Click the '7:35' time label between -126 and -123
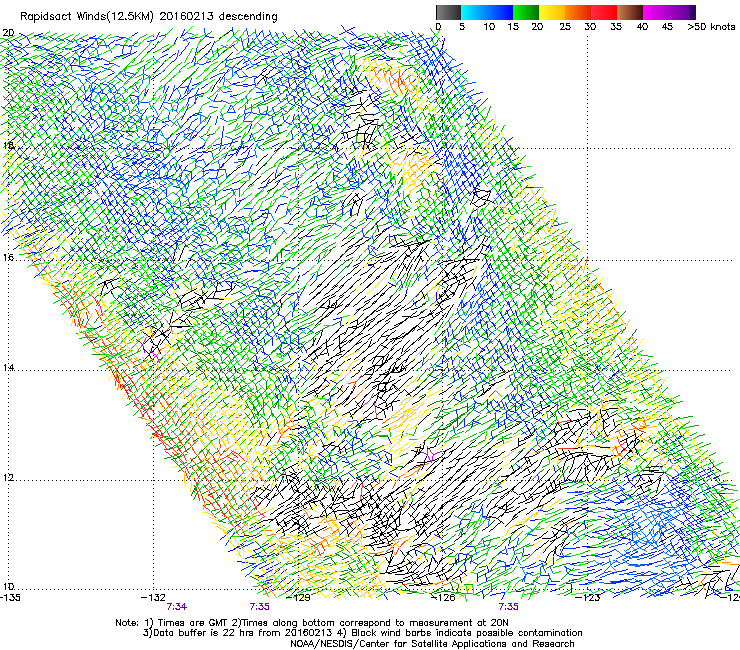 (508, 607)
